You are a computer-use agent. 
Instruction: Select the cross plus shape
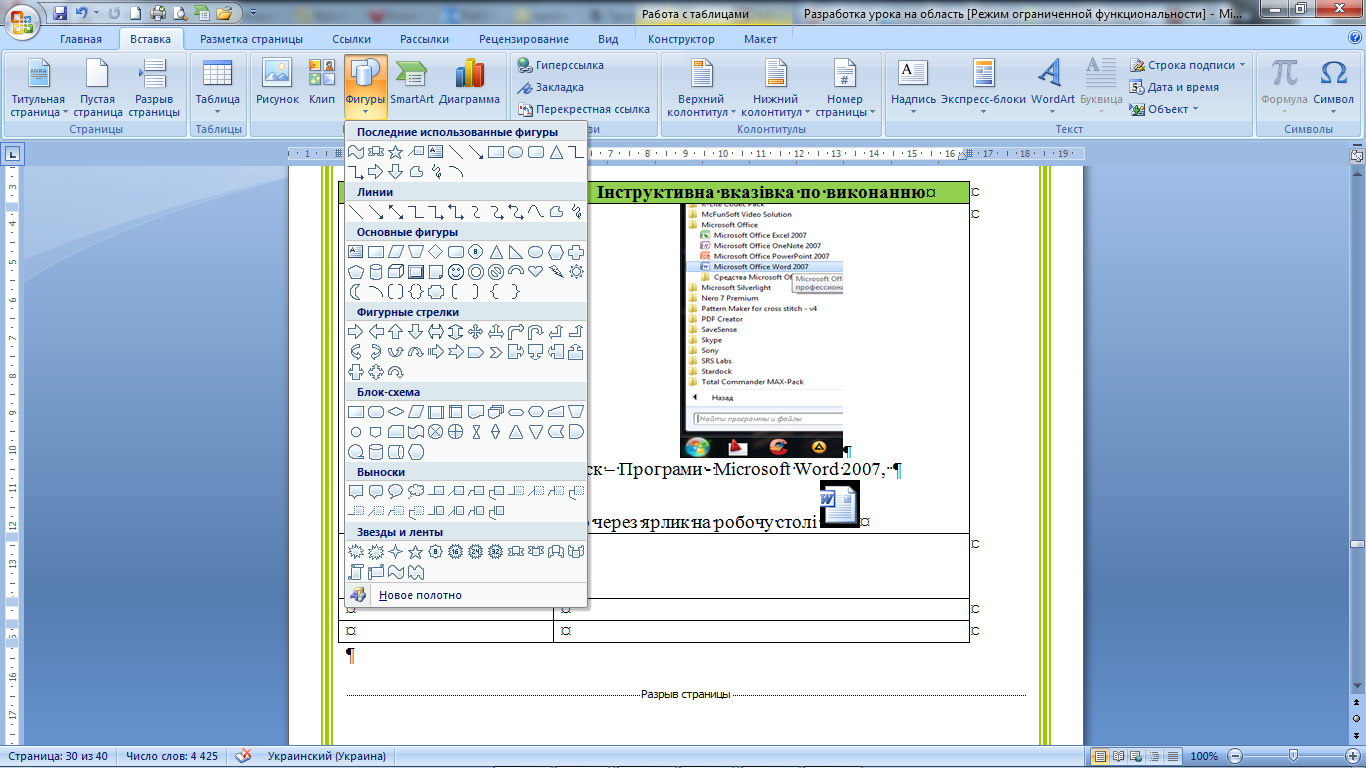576,252
